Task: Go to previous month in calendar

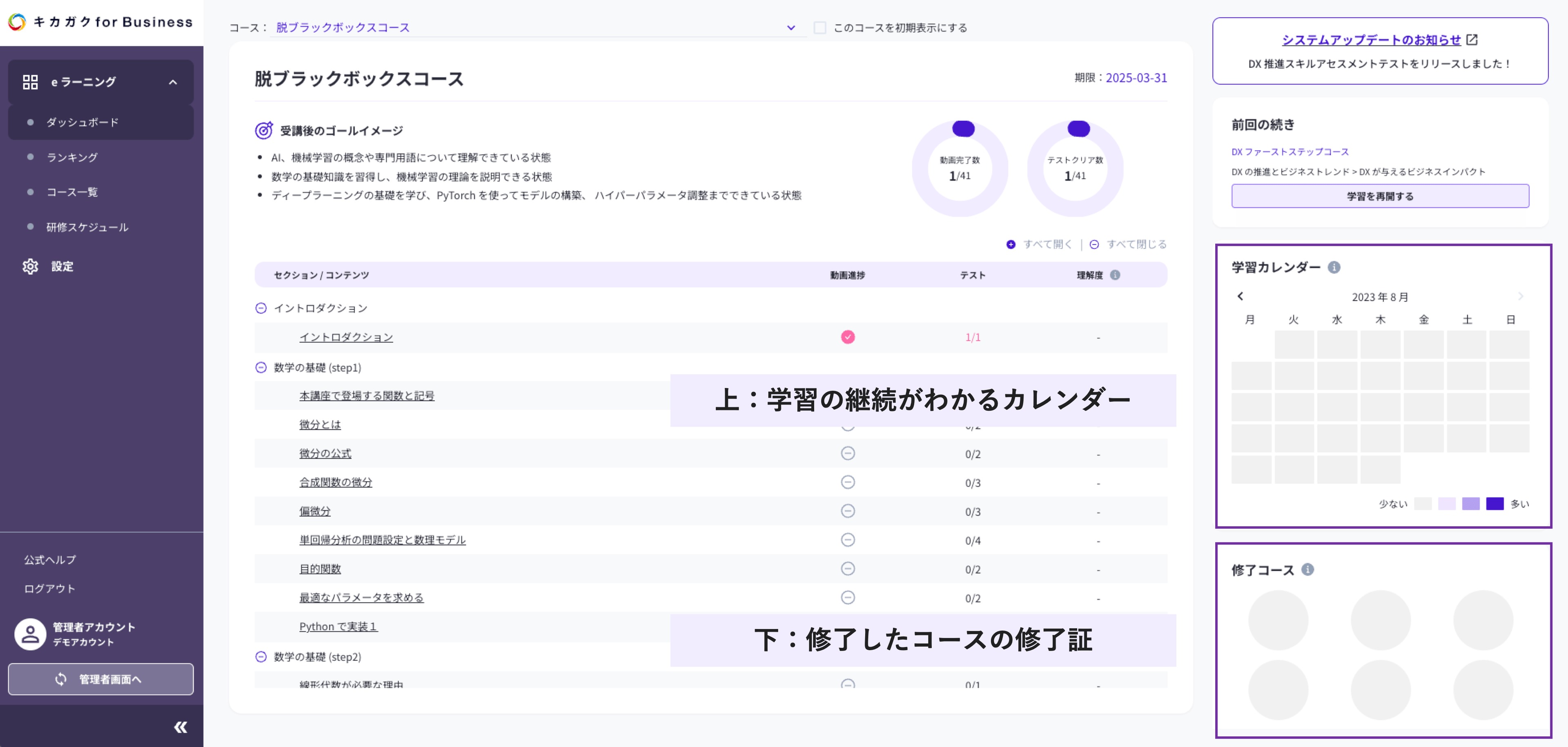Action: (x=1240, y=296)
